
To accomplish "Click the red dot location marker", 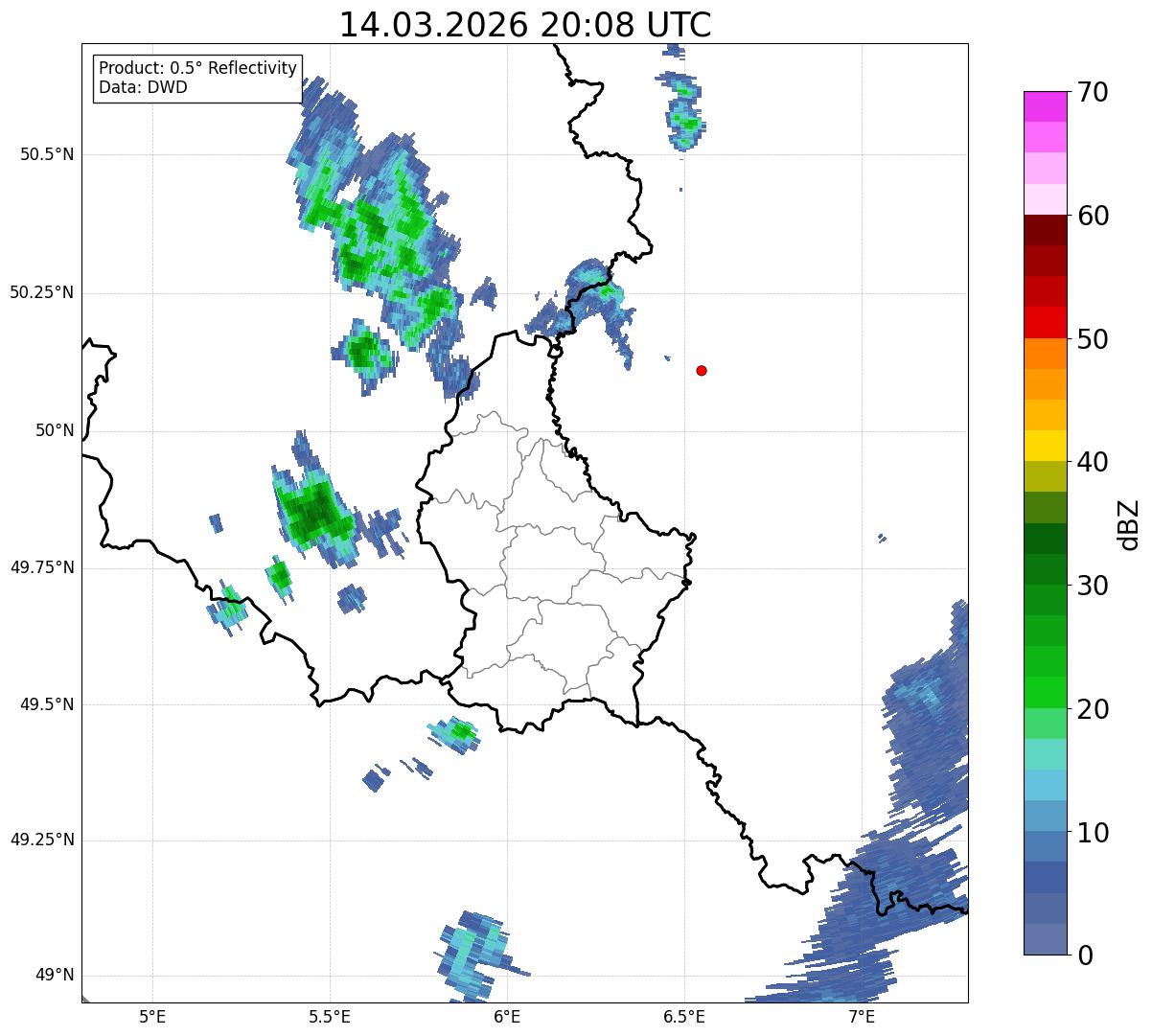I will click(x=702, y=370).
